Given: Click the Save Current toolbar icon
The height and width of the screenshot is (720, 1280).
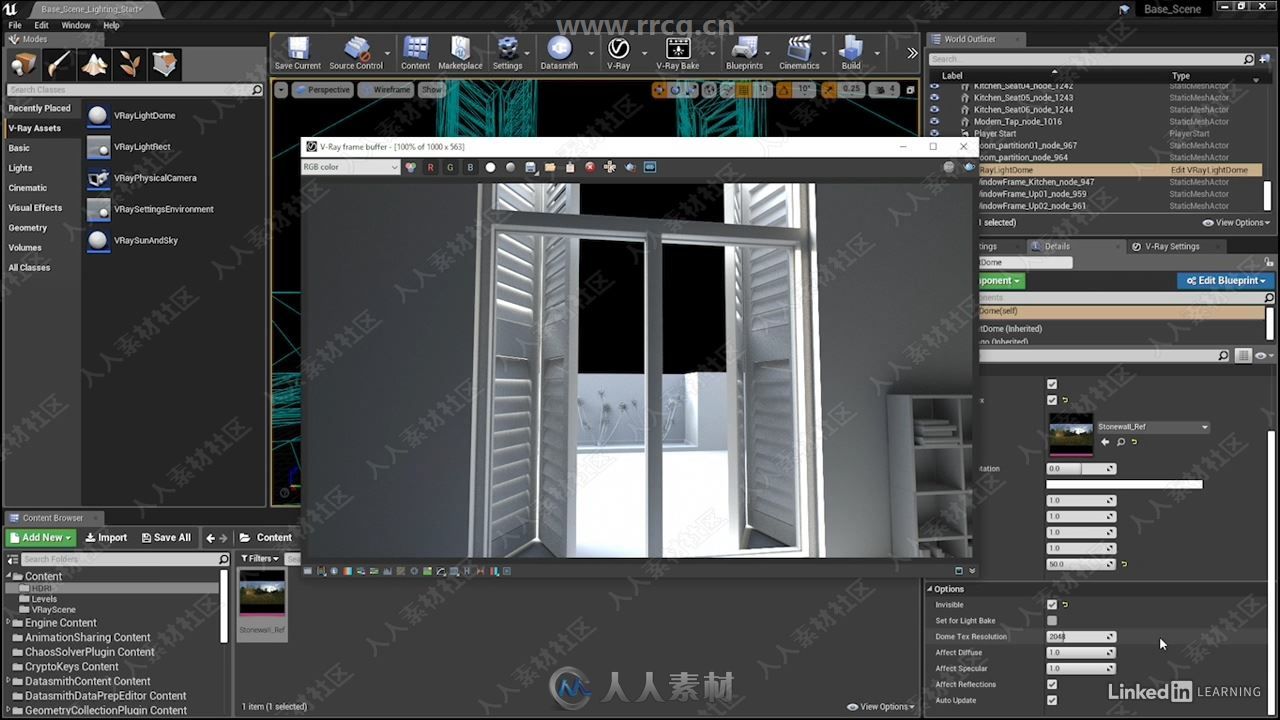Looking at the screenshot, I should click(x=298, y=53).
